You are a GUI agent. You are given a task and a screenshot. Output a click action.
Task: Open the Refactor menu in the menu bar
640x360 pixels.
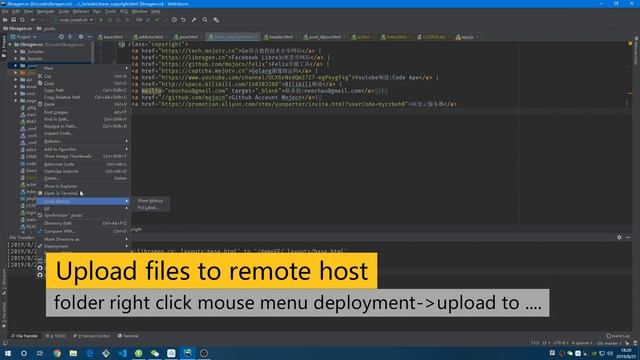pos(81,11)
